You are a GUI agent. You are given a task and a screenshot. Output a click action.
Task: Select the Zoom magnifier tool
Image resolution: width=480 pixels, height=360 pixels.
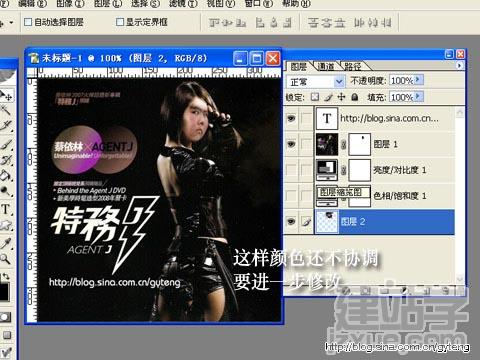5,258
